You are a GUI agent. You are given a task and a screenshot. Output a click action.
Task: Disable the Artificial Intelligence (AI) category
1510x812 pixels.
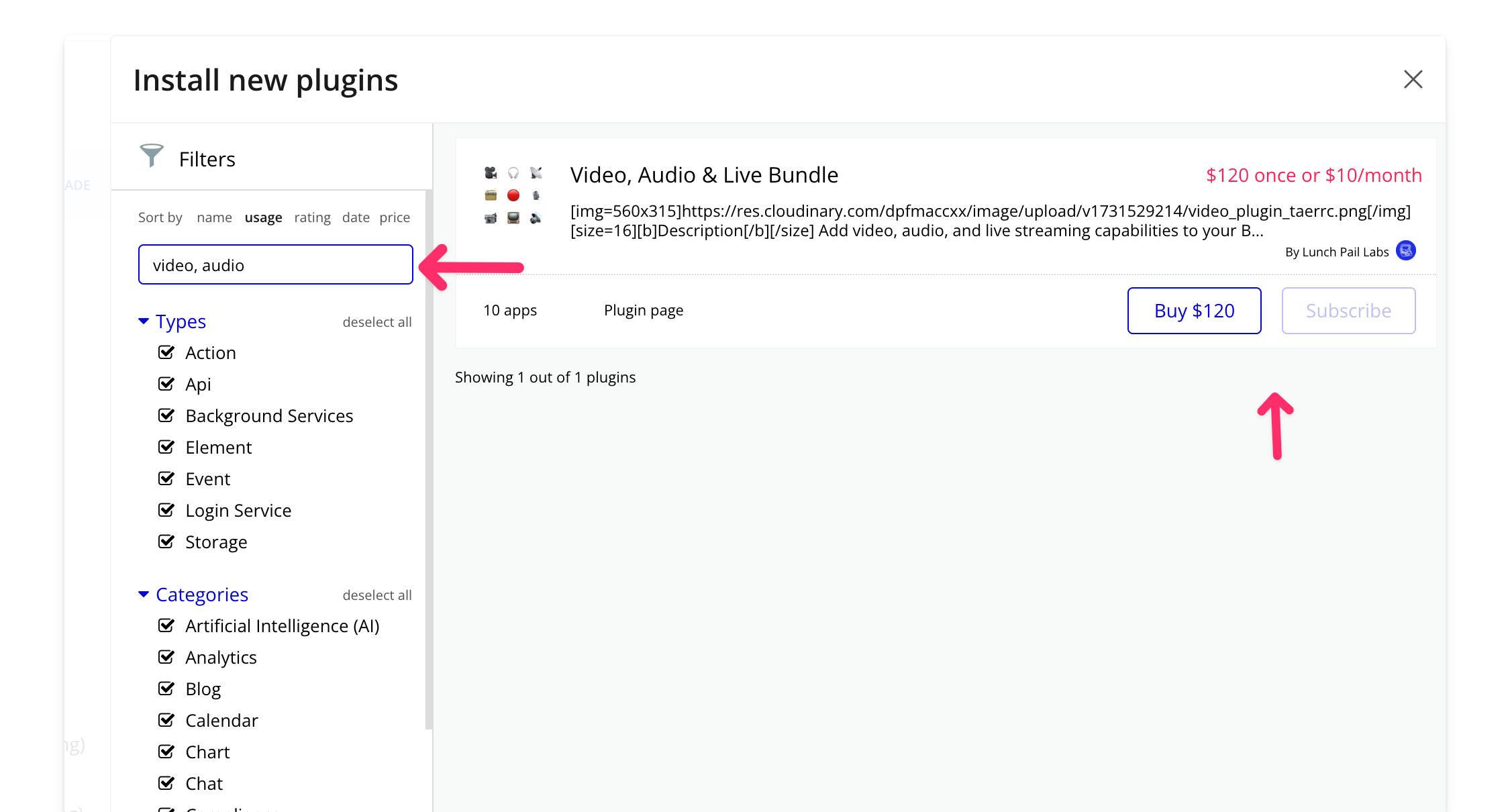pyautogui.click(x=166, y=625)
